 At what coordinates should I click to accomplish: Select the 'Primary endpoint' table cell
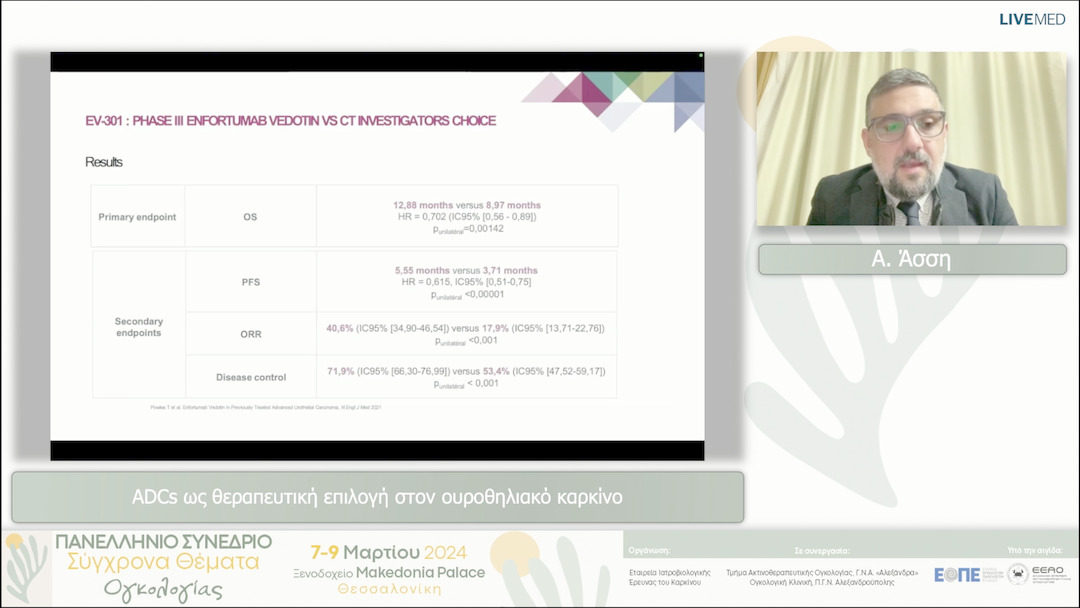click(x=138, y=216)
